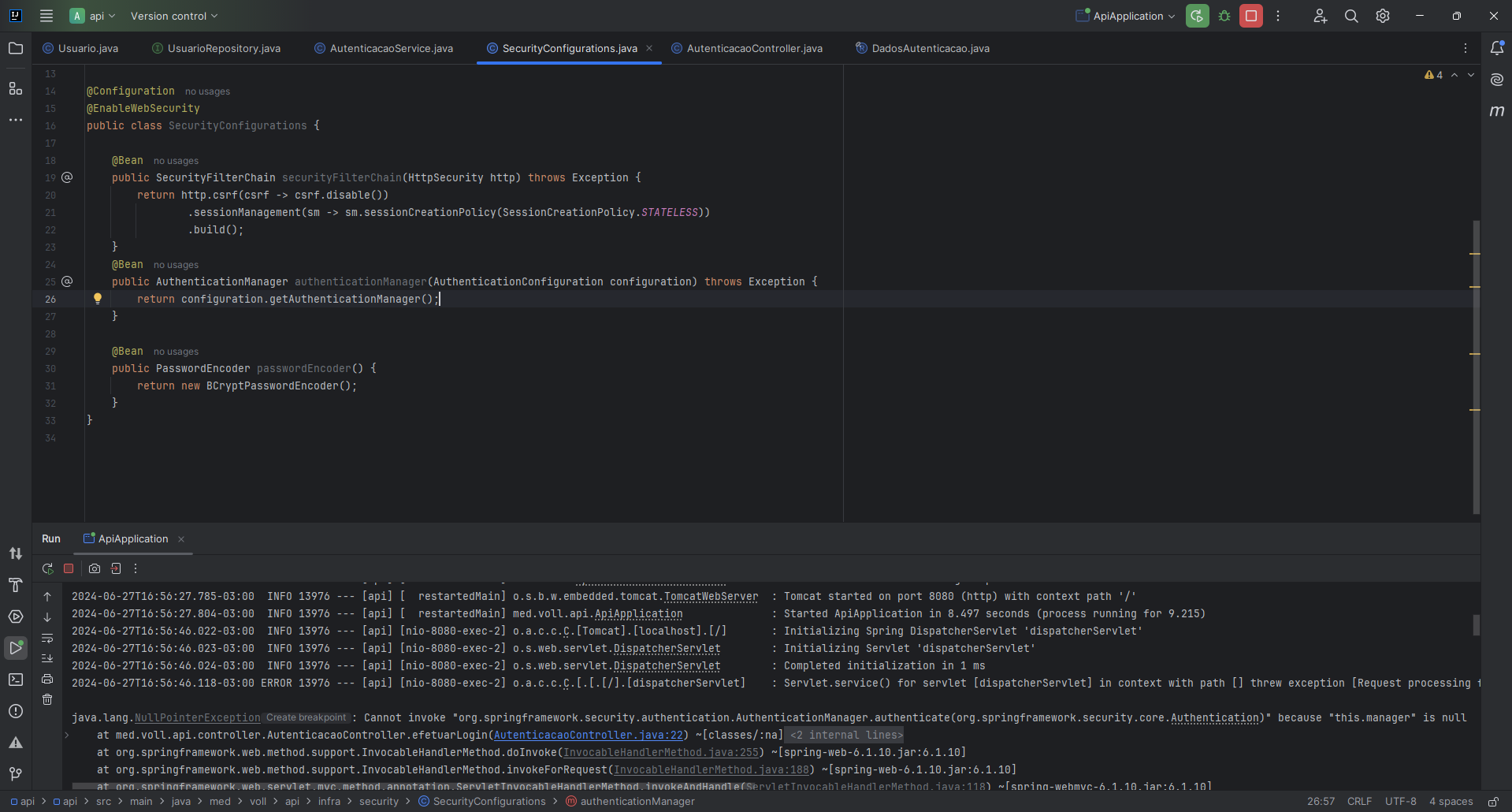Screen dimensions: 1512x812
Task: Open Code With Me collaboration icon
Action: [x=1320, y=16]
